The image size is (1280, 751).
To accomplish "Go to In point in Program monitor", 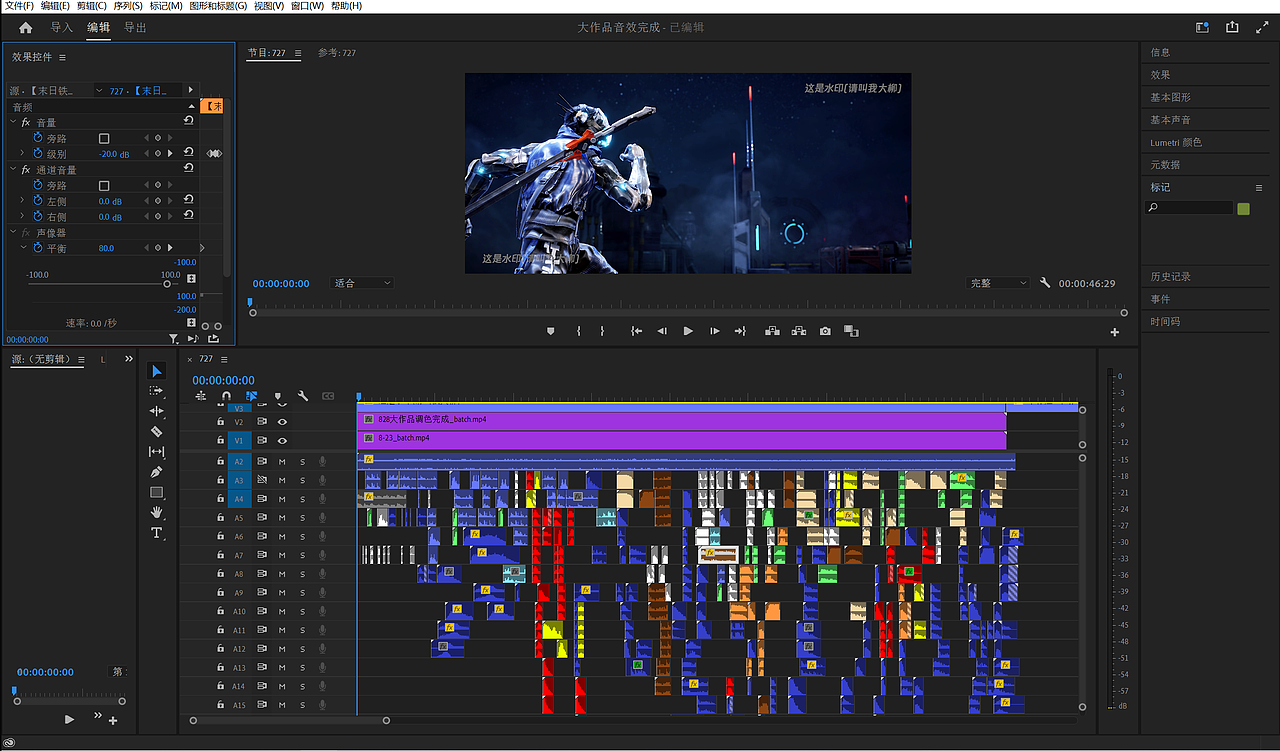I will (636, 331).
